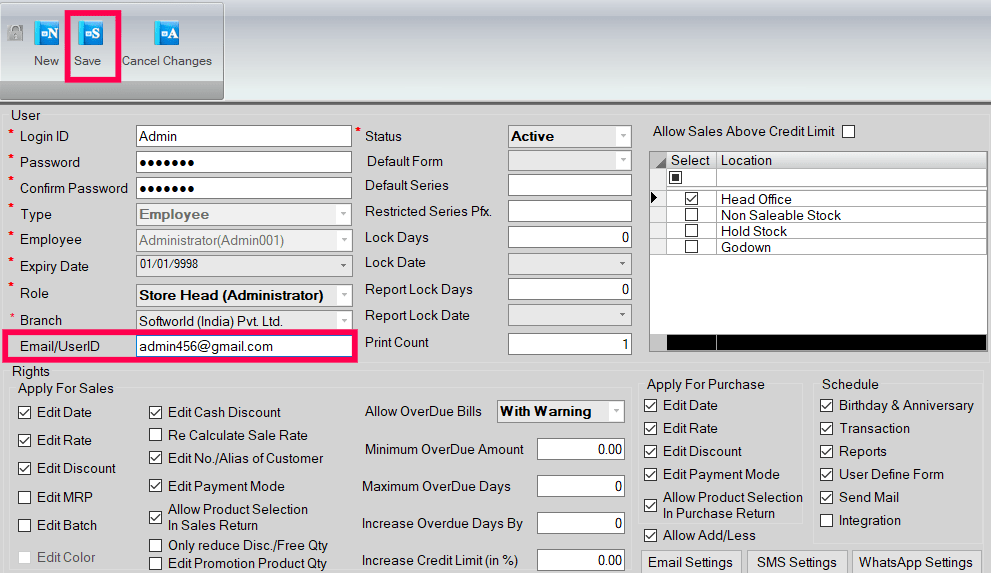Open the Email Settings tab
The height and width of the screenshot is (573, 991).
click(x=690, y=562)
